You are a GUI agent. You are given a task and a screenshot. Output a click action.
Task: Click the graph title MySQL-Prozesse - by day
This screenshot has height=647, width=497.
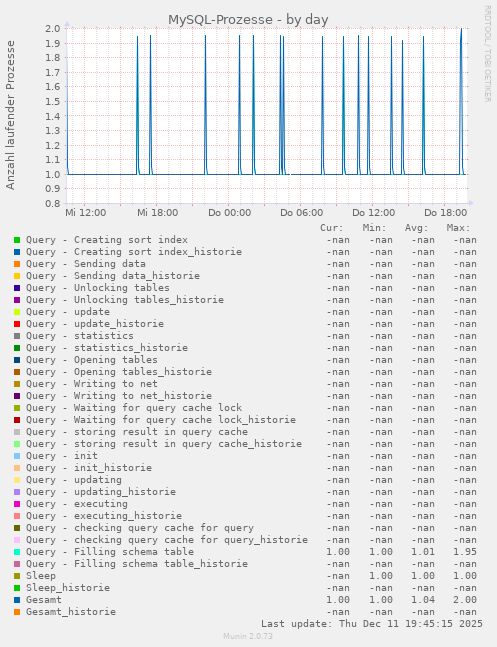pyautogui.click(x=248, y=20)
